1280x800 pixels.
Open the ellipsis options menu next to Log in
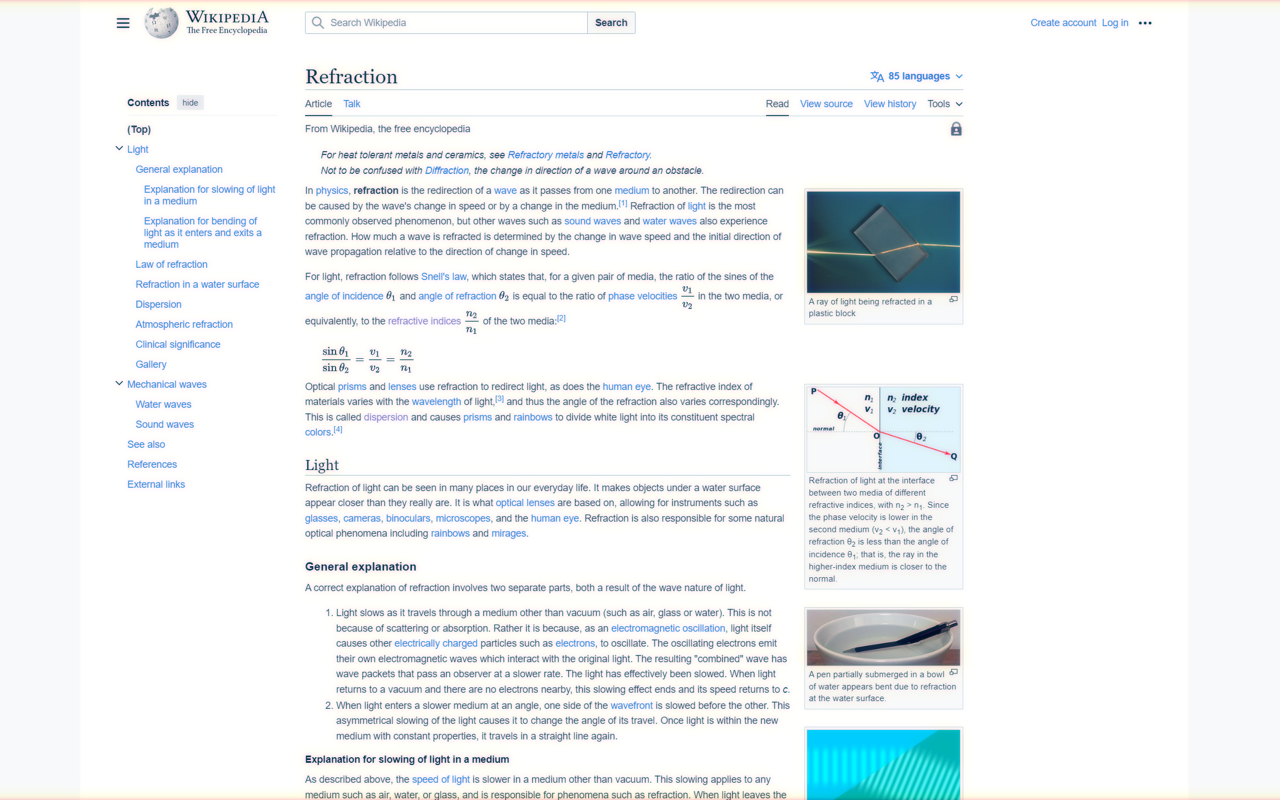click(x=1145, y=22)
